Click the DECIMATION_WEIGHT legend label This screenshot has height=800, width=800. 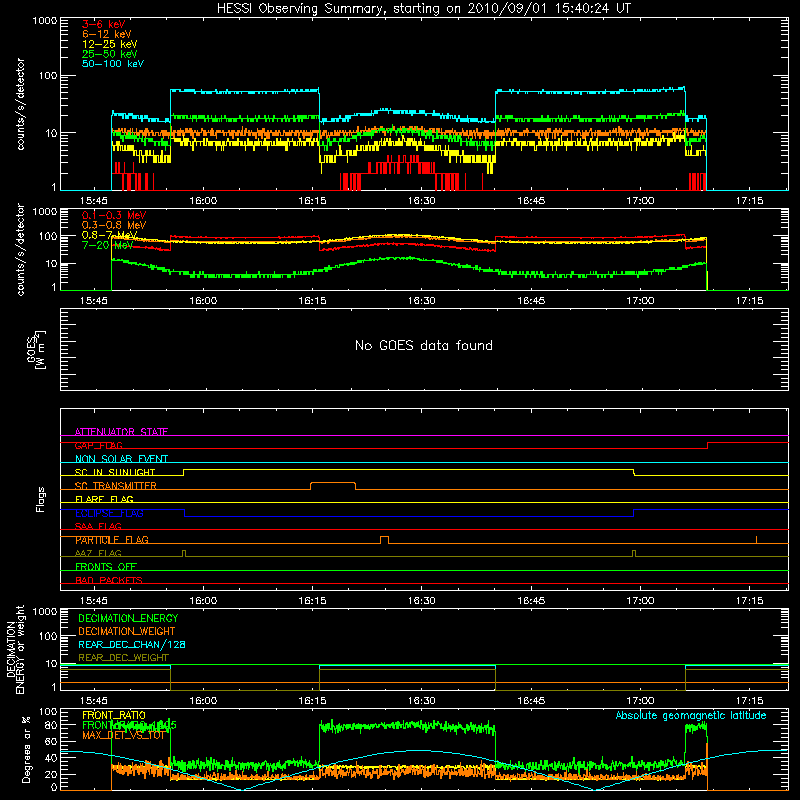click(x=127, y=631)
